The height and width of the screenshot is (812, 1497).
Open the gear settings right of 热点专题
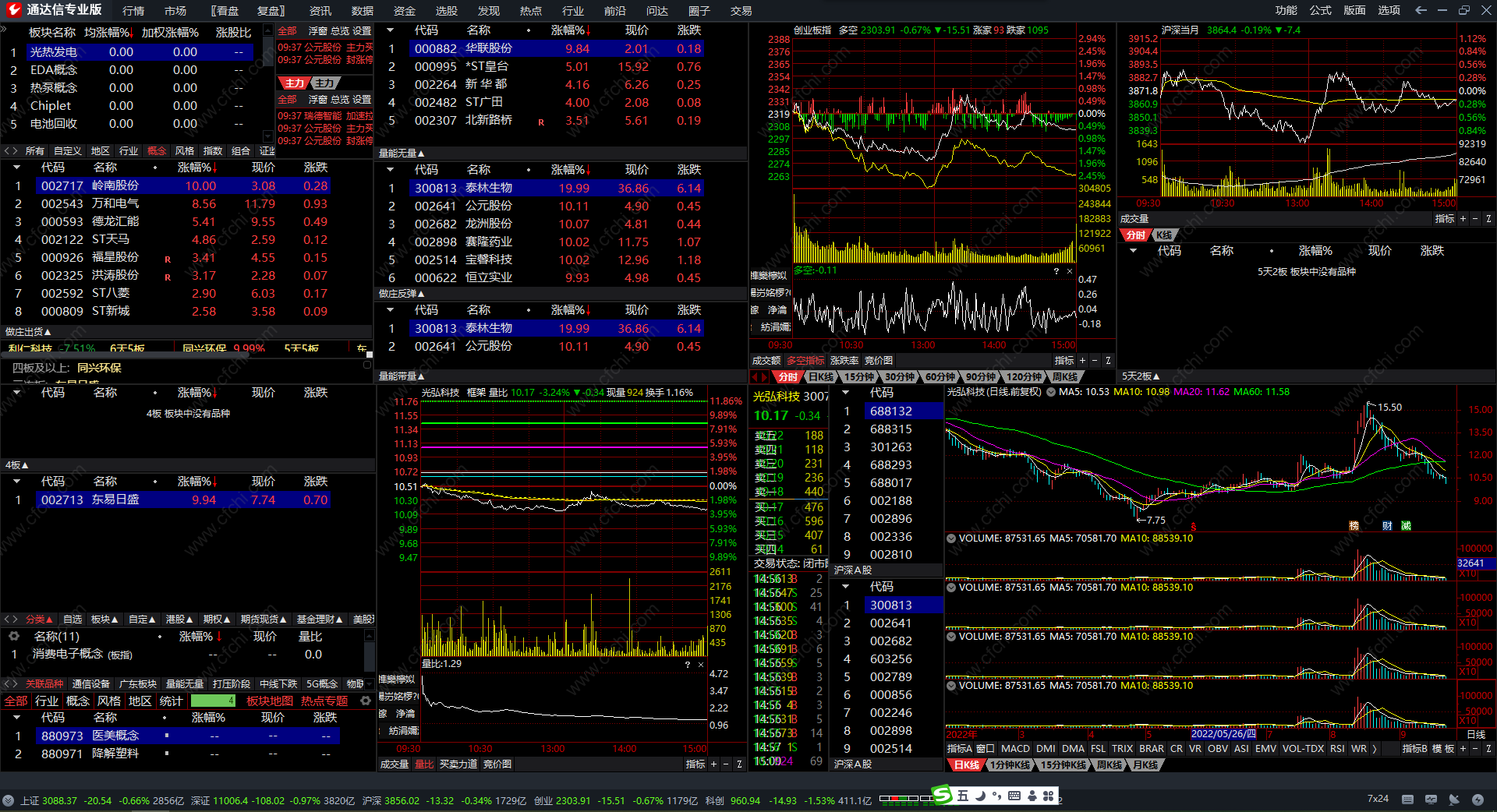[365, 701]
